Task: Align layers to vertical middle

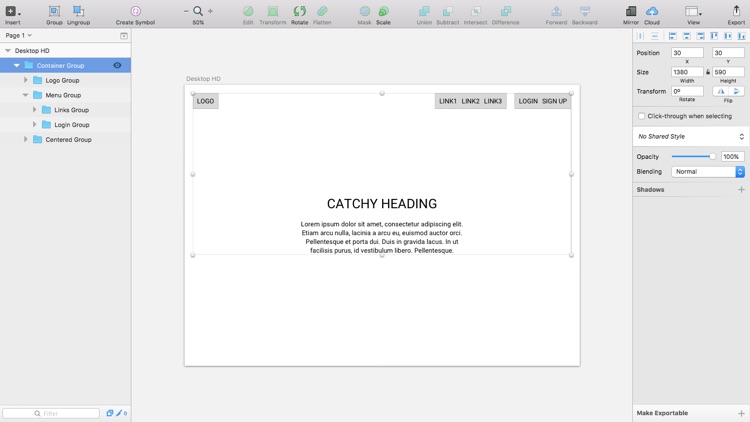Action: (x=728, y=36)
